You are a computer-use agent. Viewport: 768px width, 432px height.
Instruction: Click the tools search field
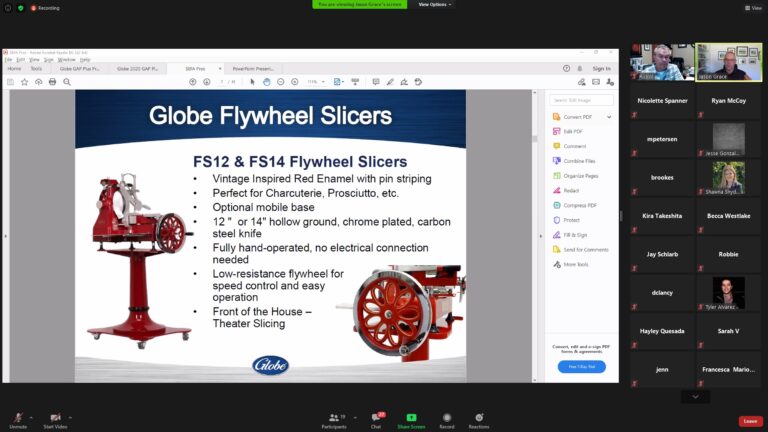pyautogui.click(x=581, y=100)
